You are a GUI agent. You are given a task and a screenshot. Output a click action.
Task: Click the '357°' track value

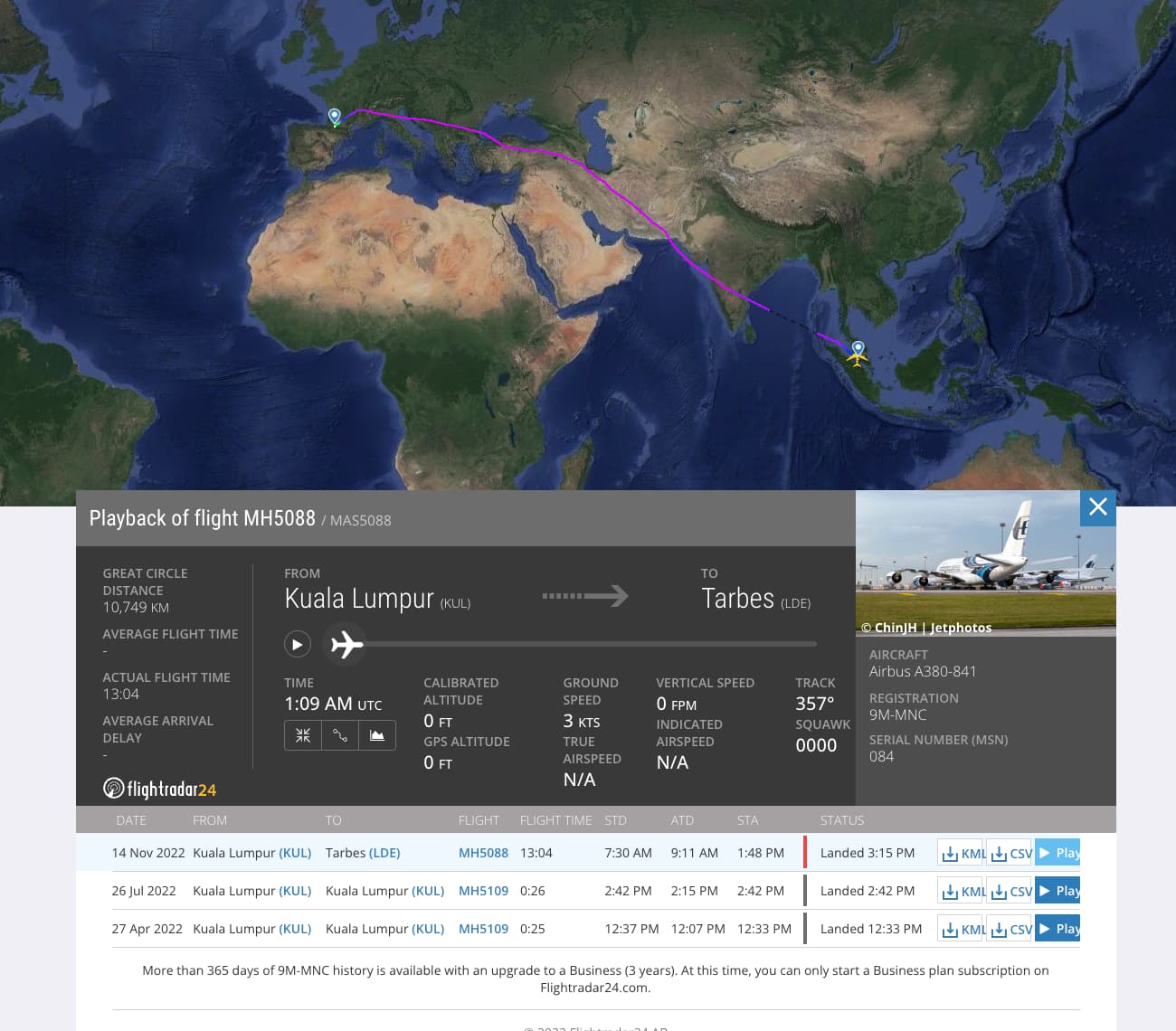tap(815, 704)
